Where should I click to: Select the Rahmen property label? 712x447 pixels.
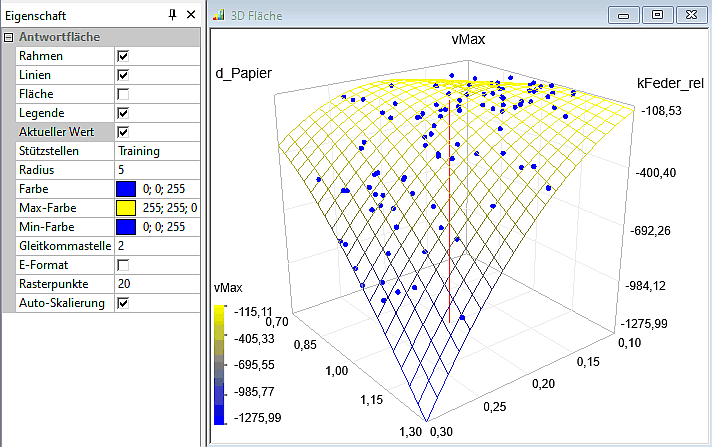point(41,56)
